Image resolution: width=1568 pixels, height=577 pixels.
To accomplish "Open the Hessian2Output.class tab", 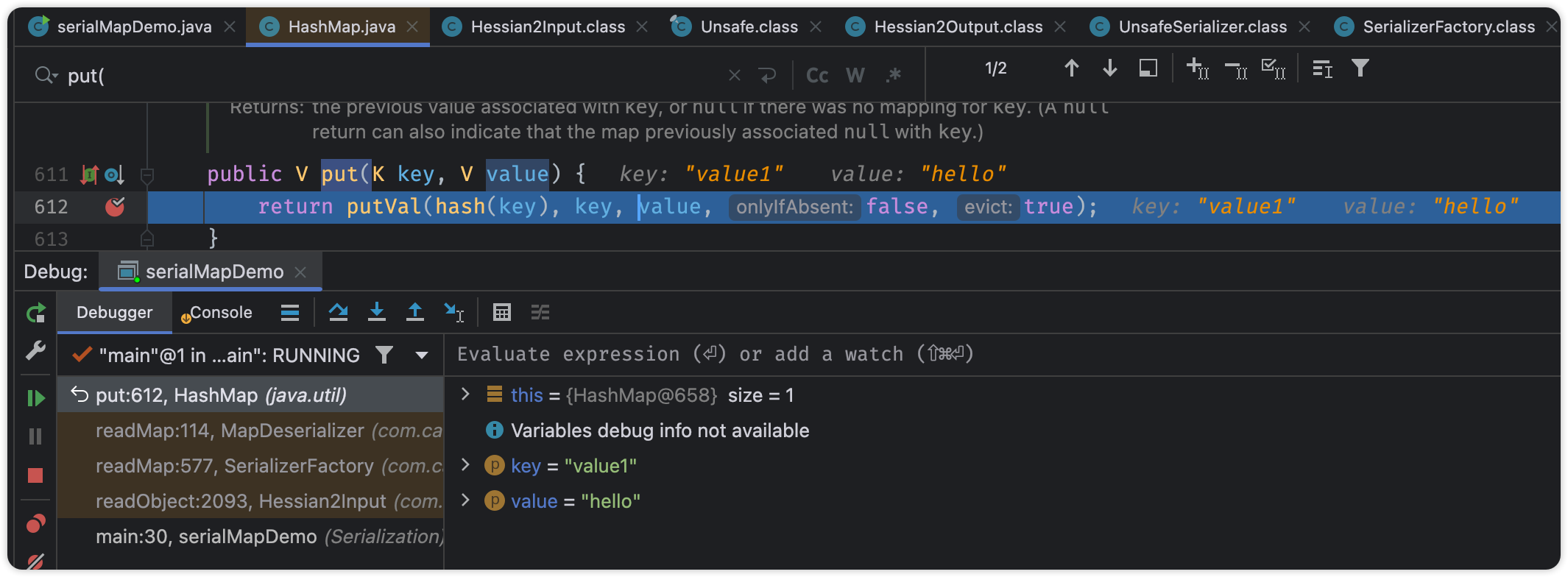I will pyautogui.click(x=957, y=27).
